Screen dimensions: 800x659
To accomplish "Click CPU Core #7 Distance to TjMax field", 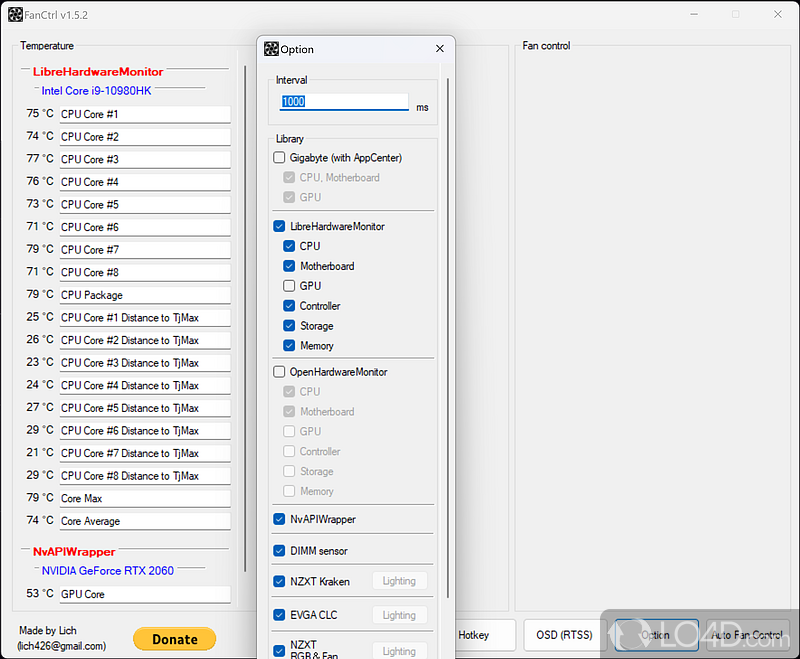I will coord(145,453).
